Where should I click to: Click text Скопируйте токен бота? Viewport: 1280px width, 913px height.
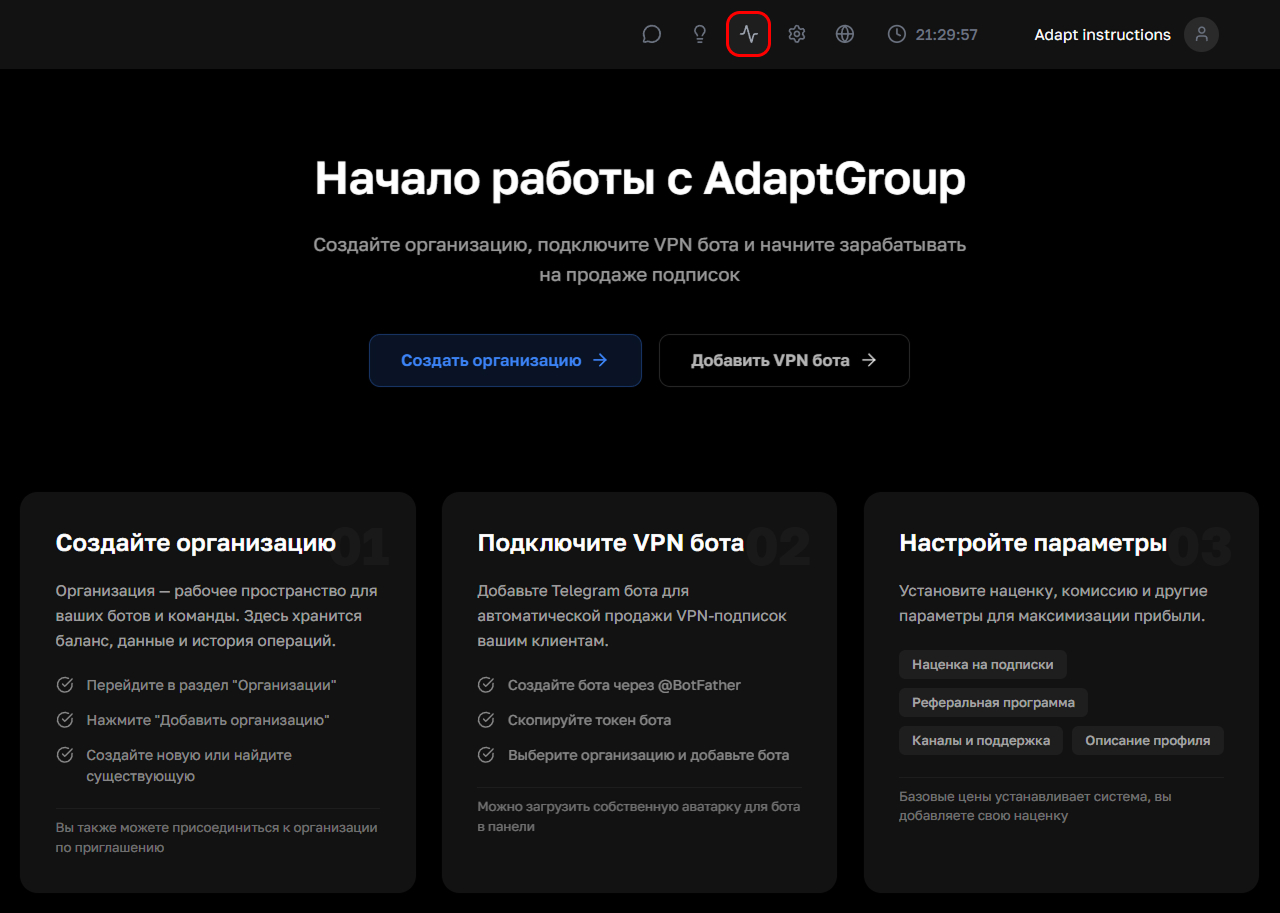[x=589, y=720]
